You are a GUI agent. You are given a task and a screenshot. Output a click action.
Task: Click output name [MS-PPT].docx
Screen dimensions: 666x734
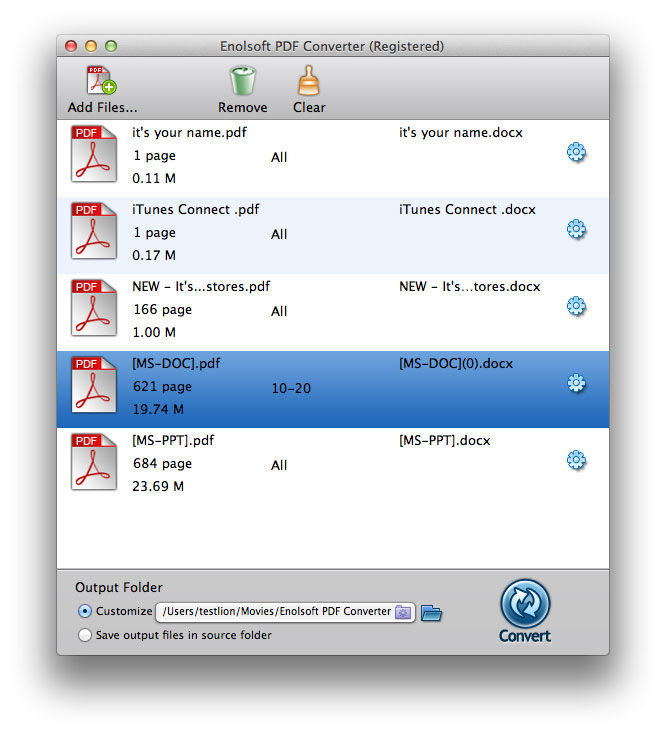pyautogui.click(x=445, y=440)
